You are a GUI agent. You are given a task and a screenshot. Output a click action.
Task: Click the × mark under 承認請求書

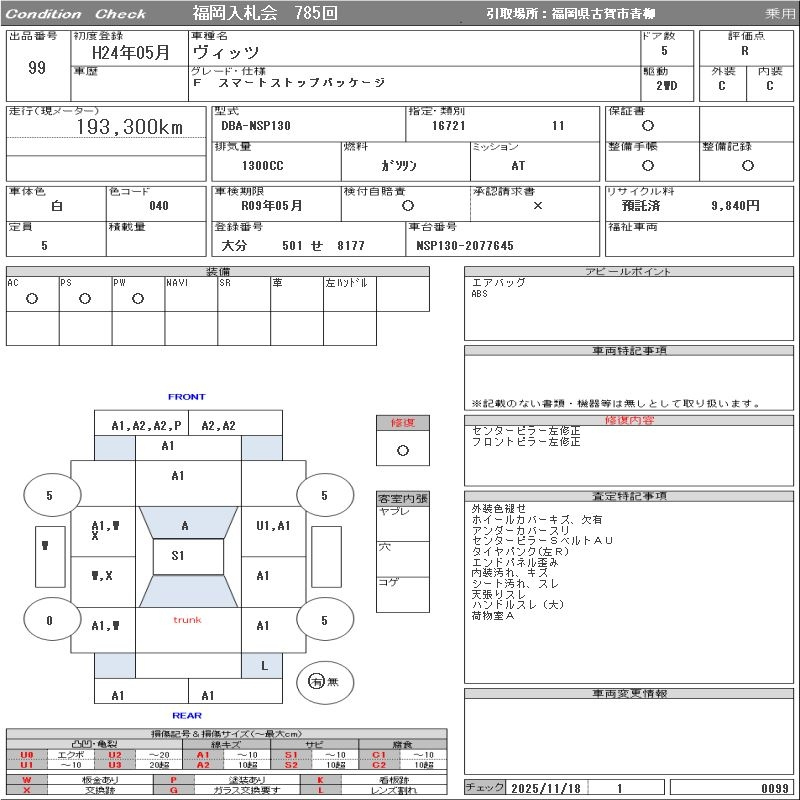[537, 205]
